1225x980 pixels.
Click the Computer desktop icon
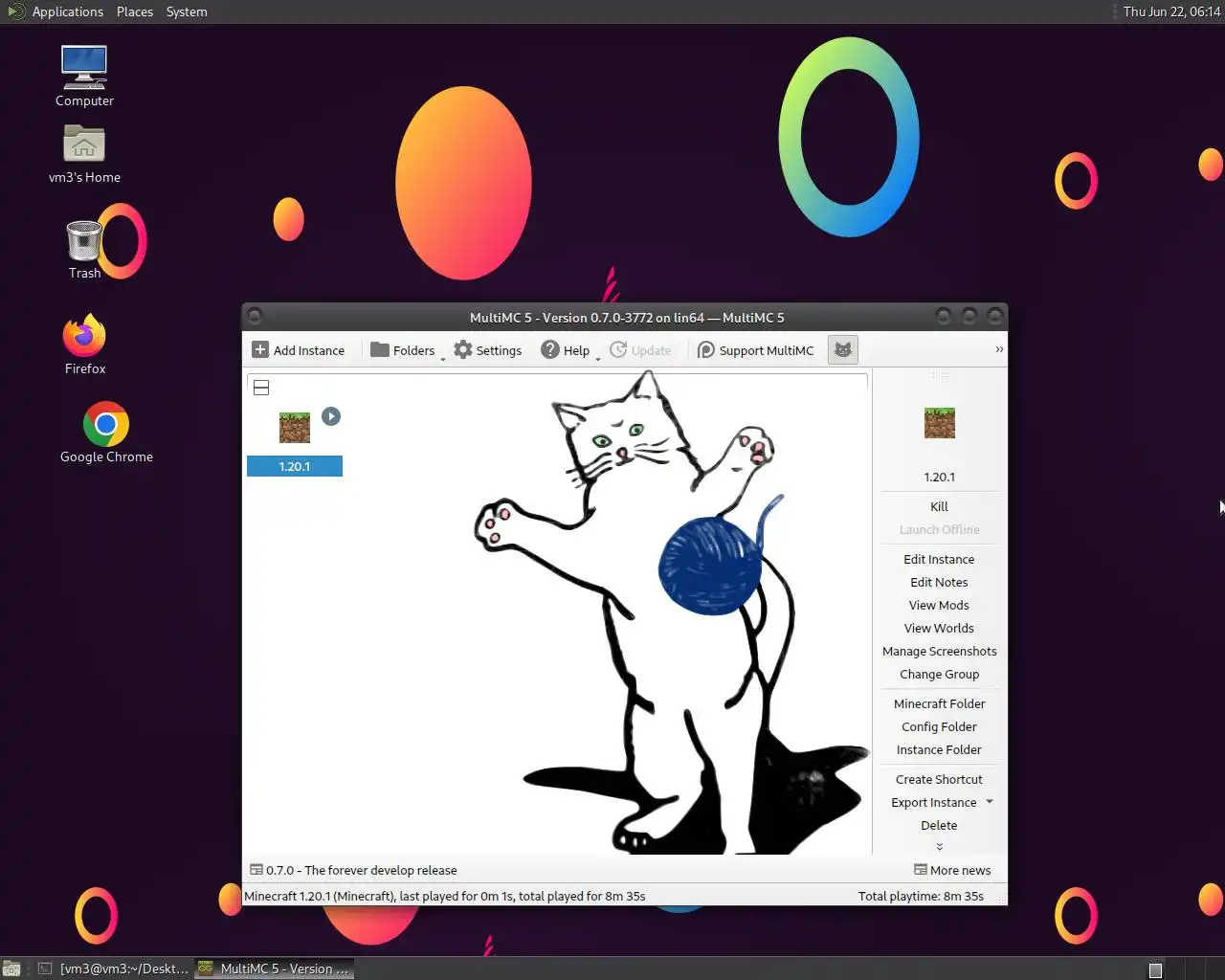[84, 67]
